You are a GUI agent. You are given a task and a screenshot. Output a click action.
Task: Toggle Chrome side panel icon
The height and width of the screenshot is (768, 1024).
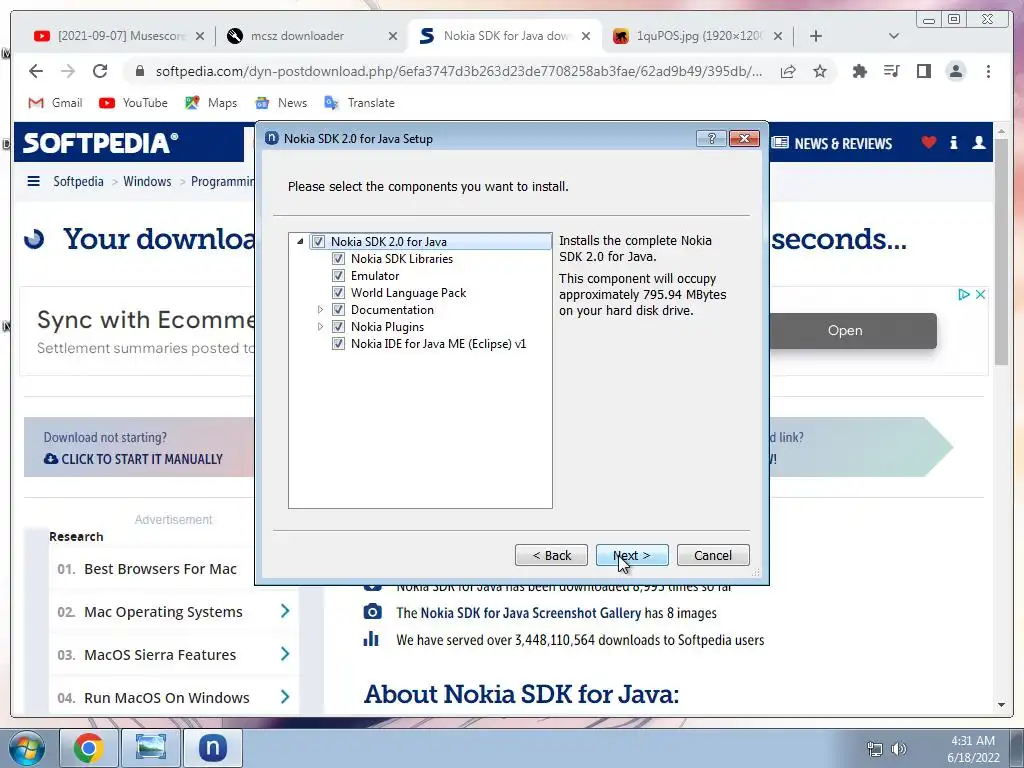(923, 71)
